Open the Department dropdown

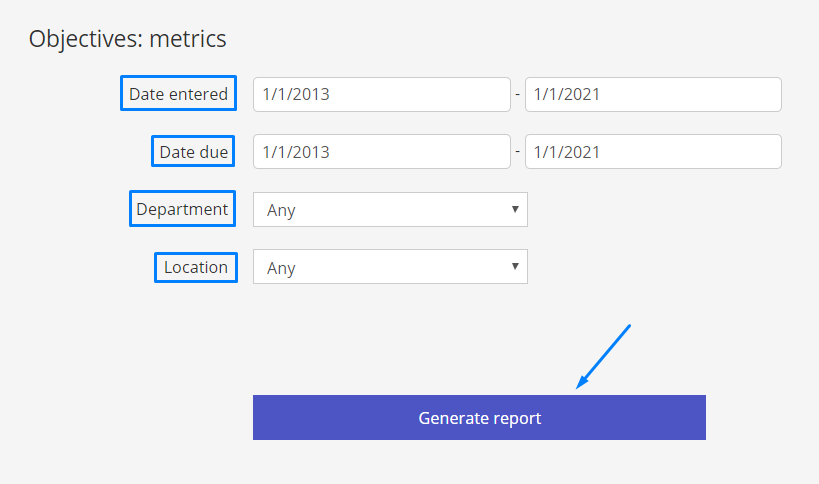390,209
